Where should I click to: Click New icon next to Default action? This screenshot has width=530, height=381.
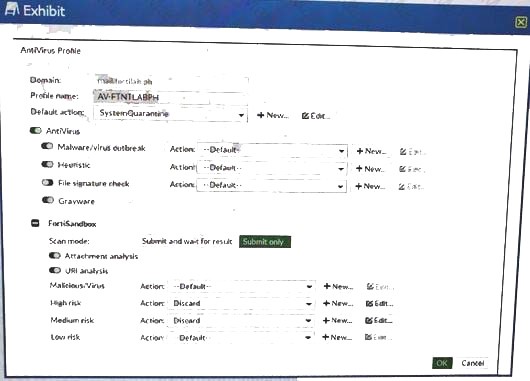[x=272, y=115]
